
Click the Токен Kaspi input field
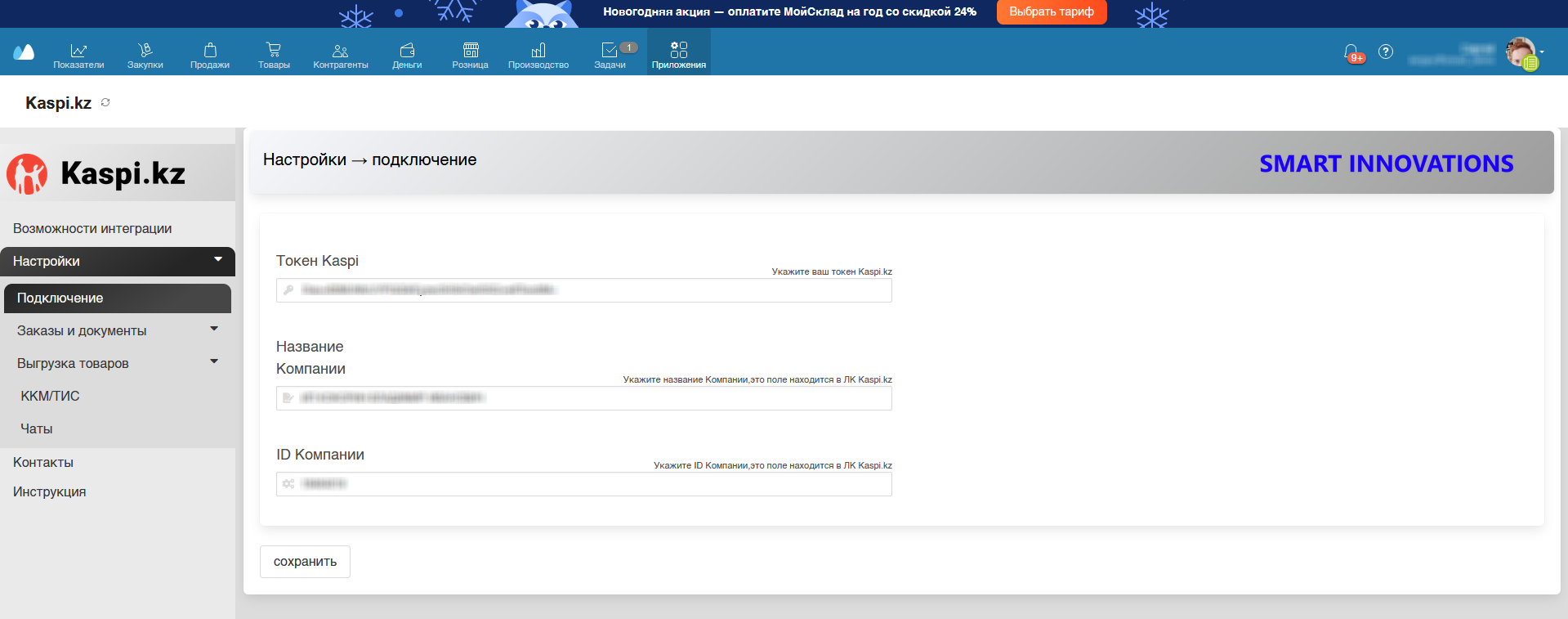(x=583, y=290)
